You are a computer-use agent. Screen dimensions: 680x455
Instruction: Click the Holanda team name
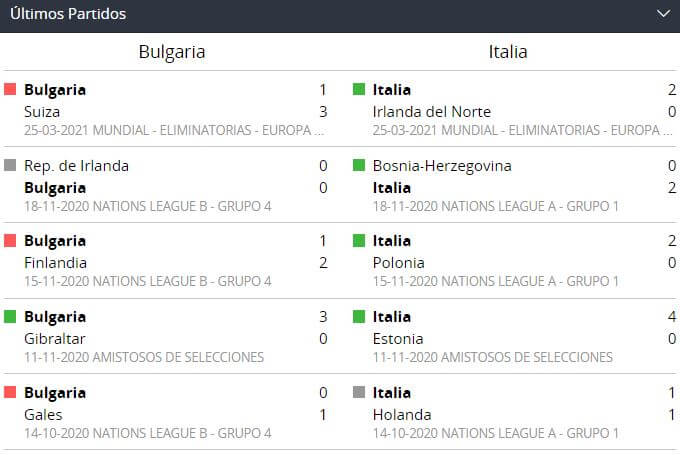(402, 415)
